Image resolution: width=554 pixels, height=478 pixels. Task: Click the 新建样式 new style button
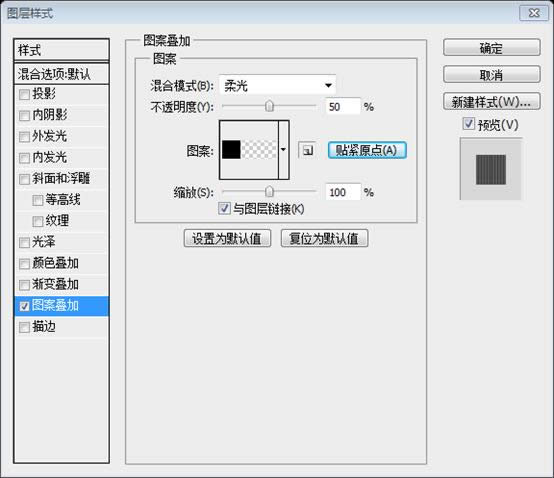[491, 102]
